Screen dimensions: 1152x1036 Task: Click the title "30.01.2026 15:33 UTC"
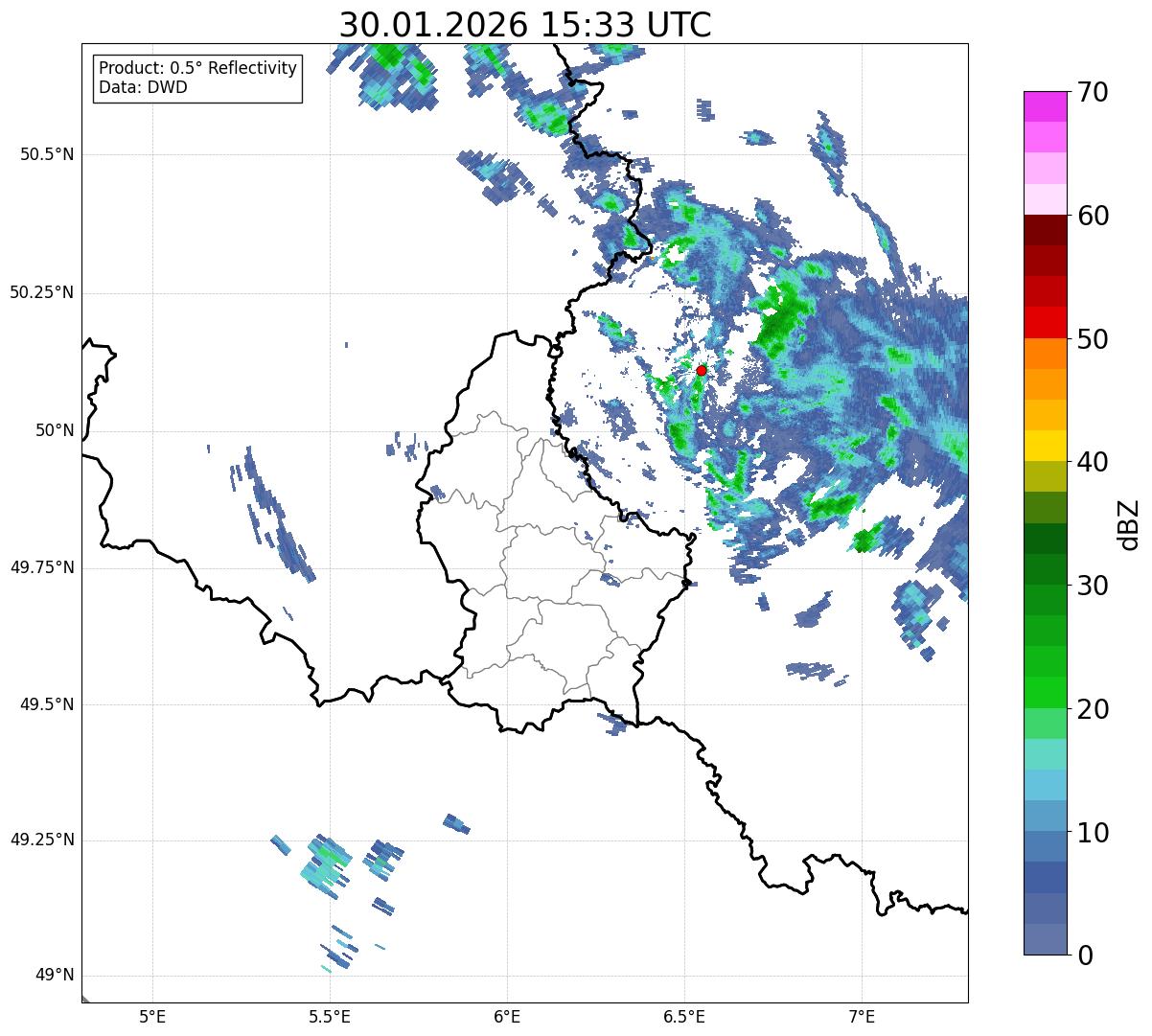point(525,25)
